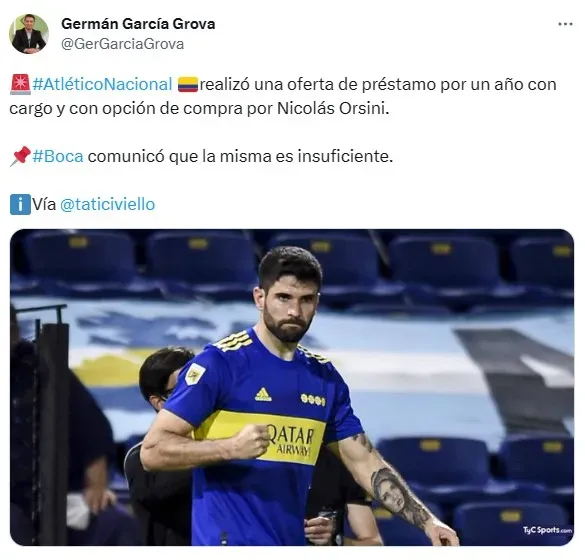Click the sleeve badge on the jersey
This screenshot has width=585, height=560.
pyautogui.click(x=195, y=374)
